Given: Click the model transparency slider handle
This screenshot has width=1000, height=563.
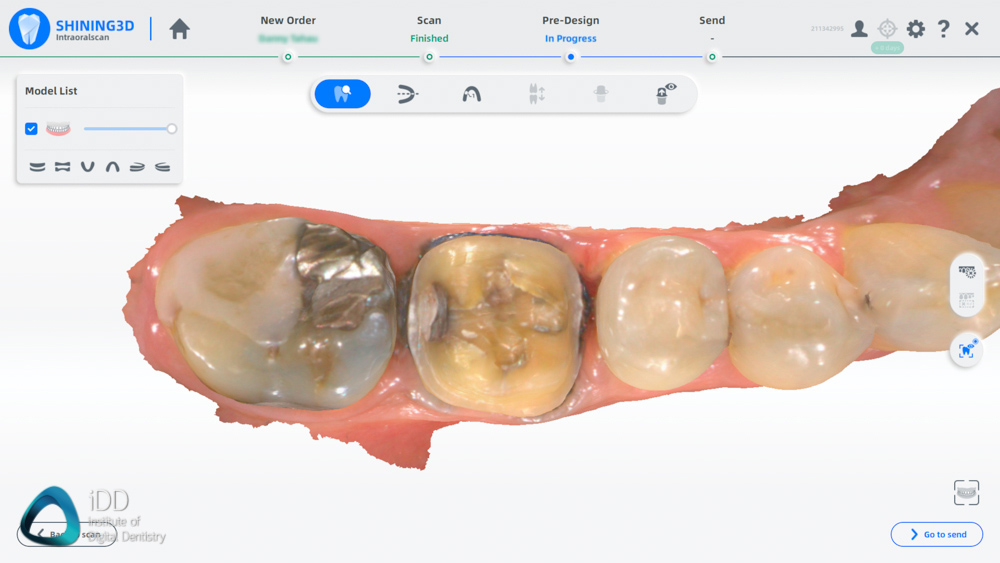Looking at the screenshot, I should point(172,129).
